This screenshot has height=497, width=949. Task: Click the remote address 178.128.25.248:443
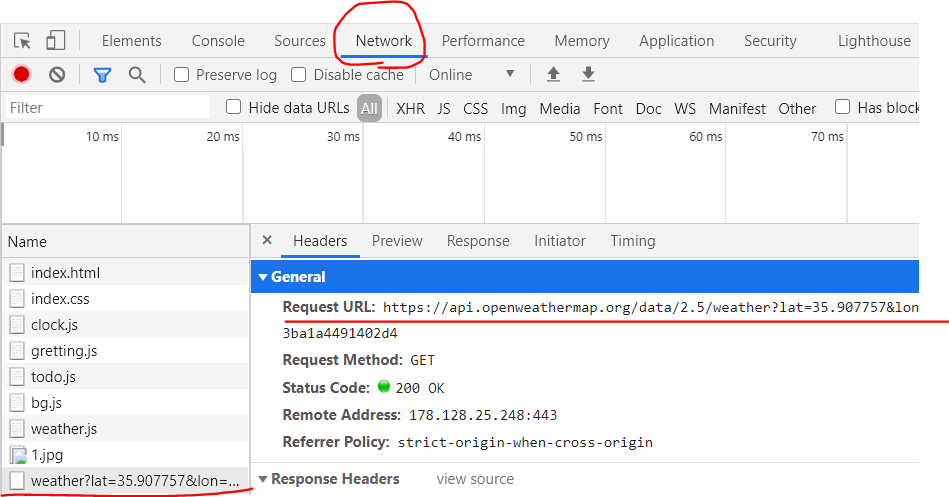point(483,415)
